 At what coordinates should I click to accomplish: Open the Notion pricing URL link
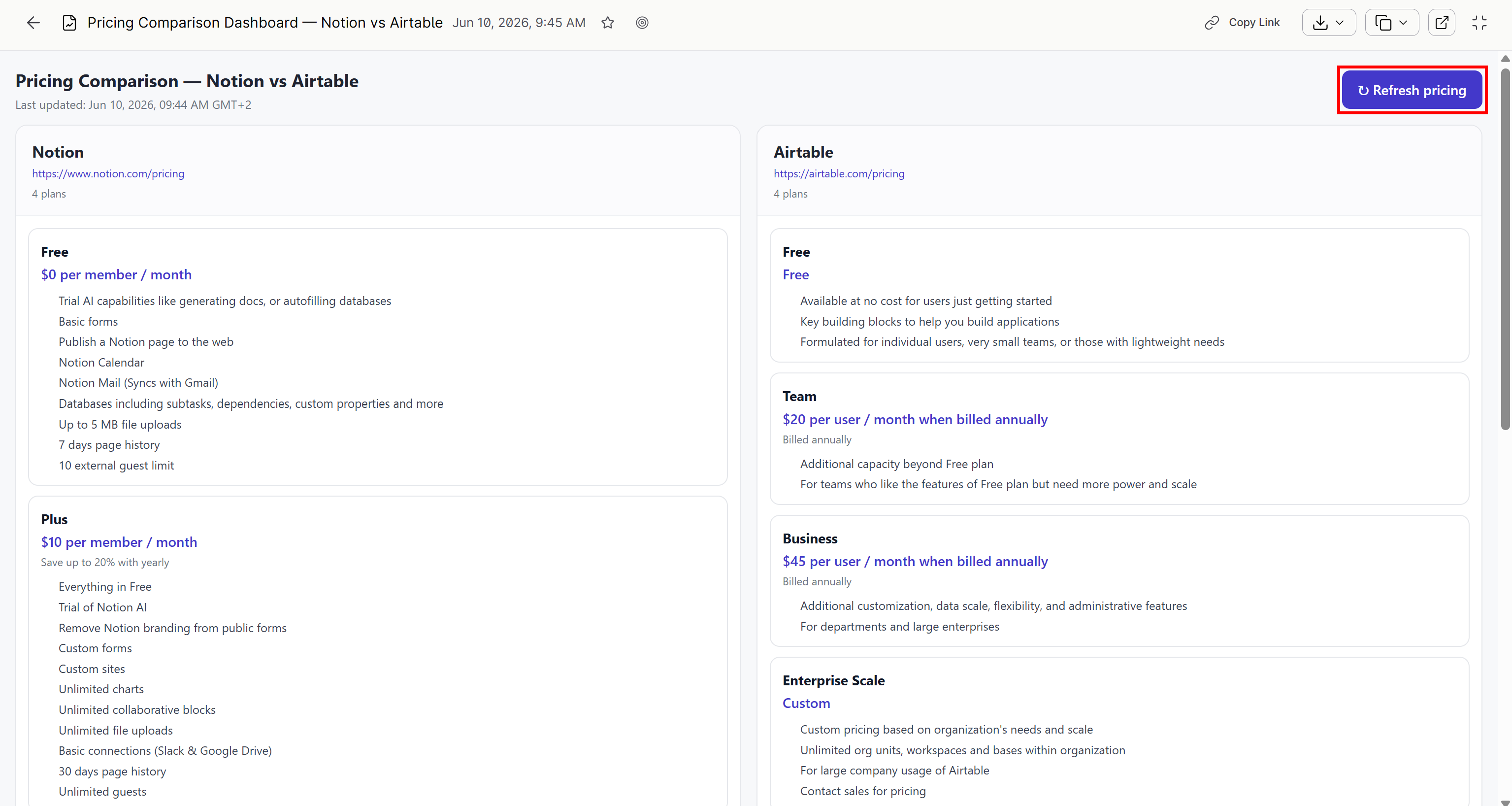[108, 174]
